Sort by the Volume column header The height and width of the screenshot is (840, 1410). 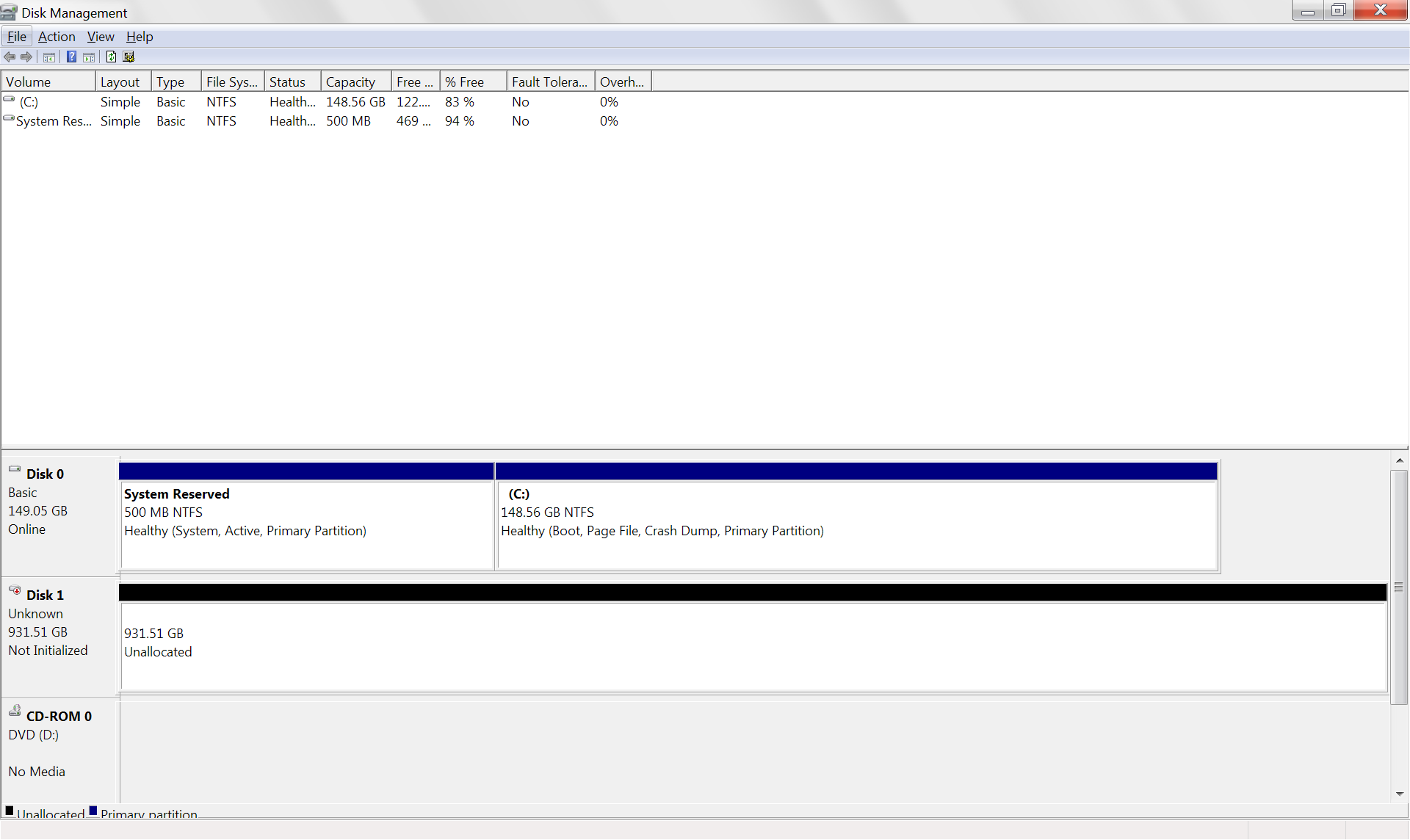[48, 82]
